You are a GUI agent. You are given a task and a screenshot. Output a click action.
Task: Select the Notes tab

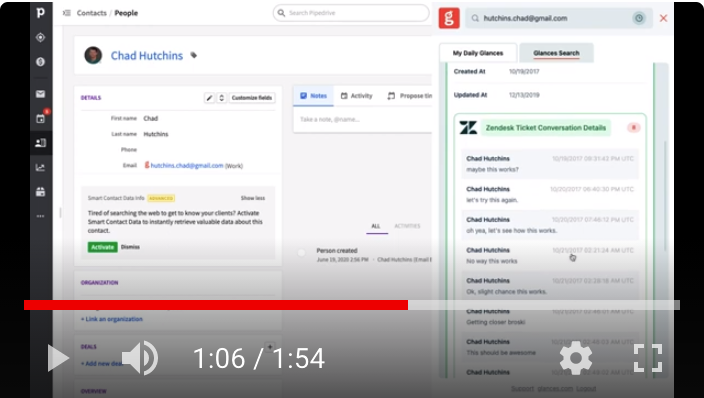tap(313, 96)
